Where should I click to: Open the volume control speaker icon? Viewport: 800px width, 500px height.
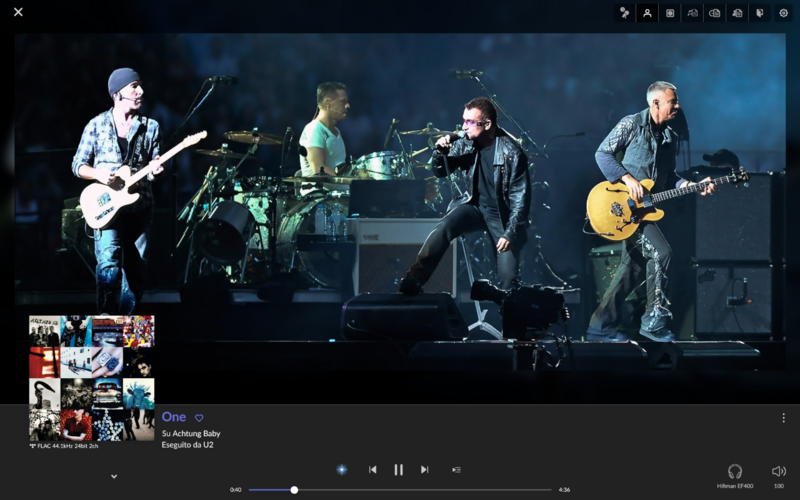(x=779, y=471)
